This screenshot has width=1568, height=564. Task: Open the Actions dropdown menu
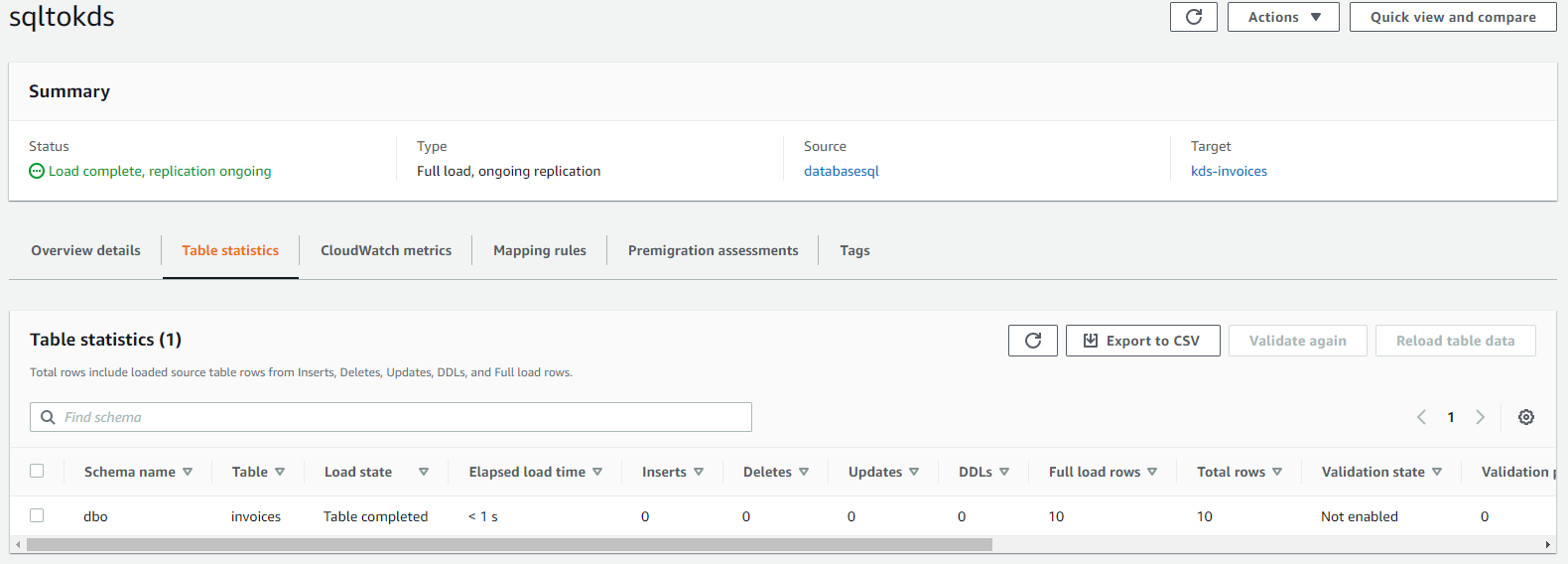point(1283,17)
